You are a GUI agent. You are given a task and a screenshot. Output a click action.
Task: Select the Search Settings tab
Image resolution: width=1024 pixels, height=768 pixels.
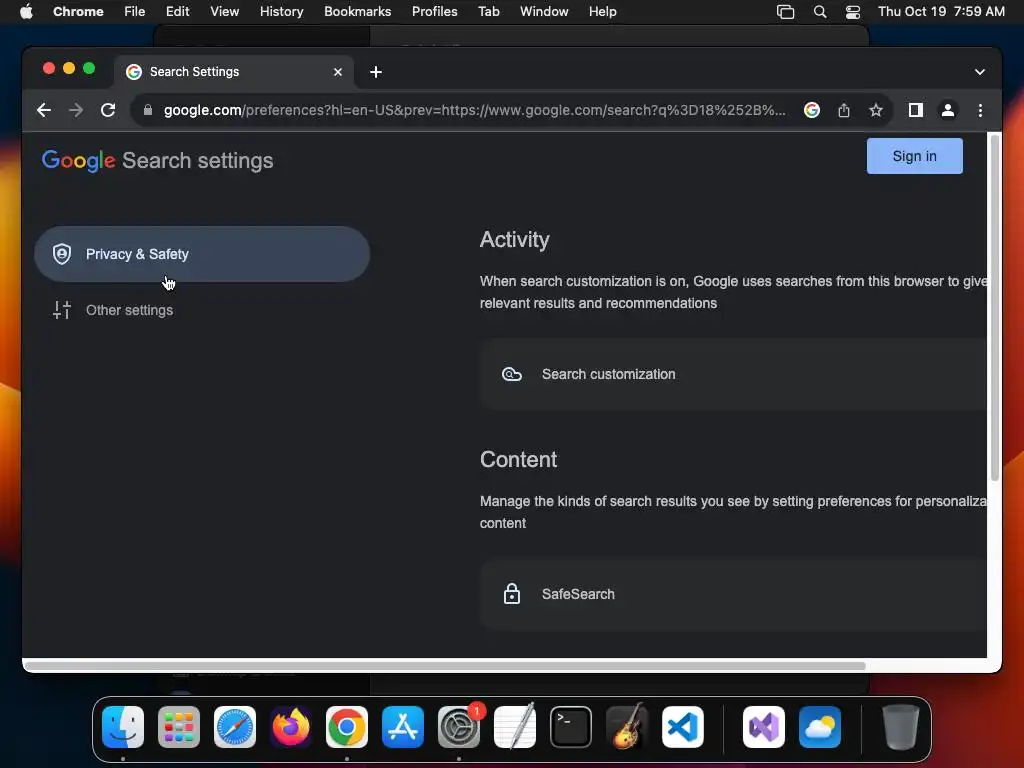click(234, 72)
